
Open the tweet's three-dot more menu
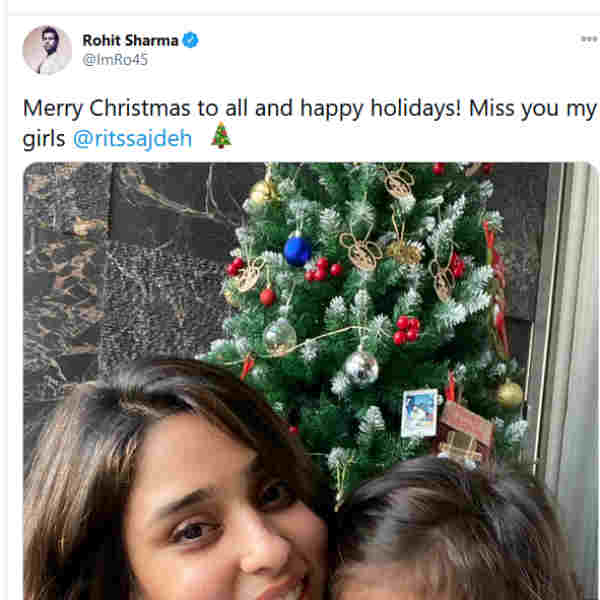point(589,39)
